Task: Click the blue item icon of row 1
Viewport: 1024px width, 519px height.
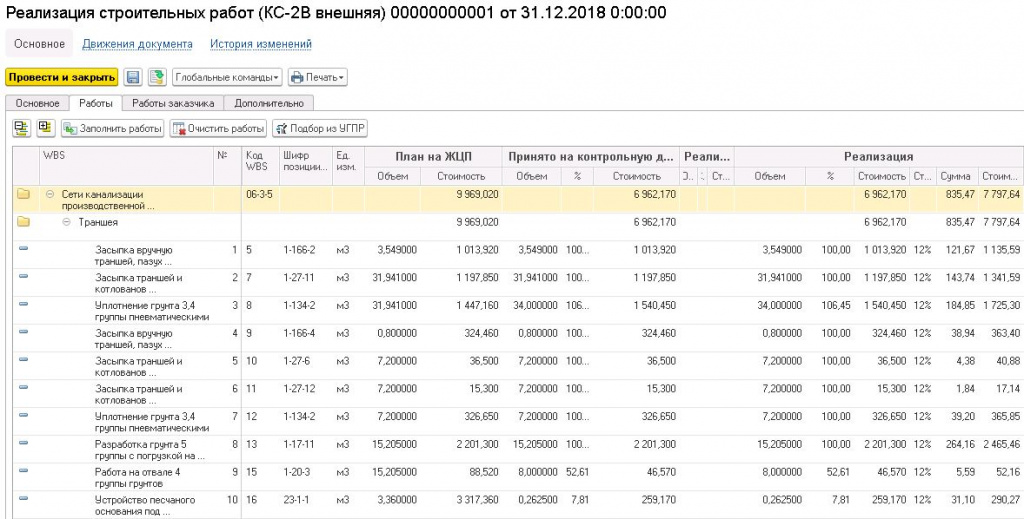Action: pos(23,249)
